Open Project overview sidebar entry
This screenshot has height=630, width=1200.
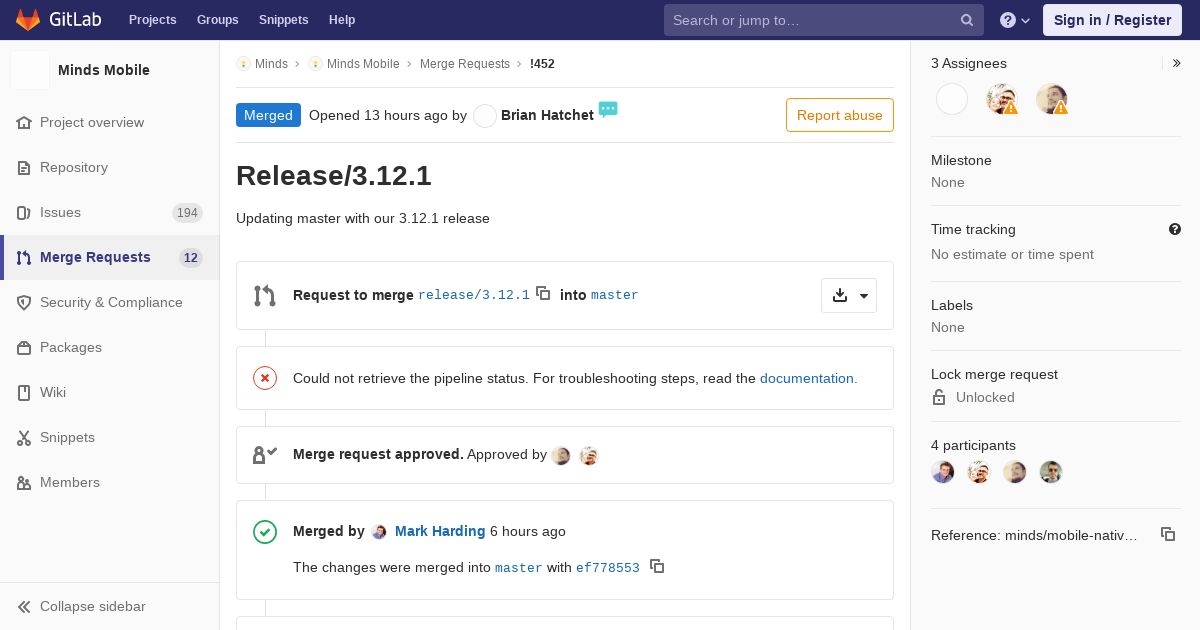click(x=110, y=122)
